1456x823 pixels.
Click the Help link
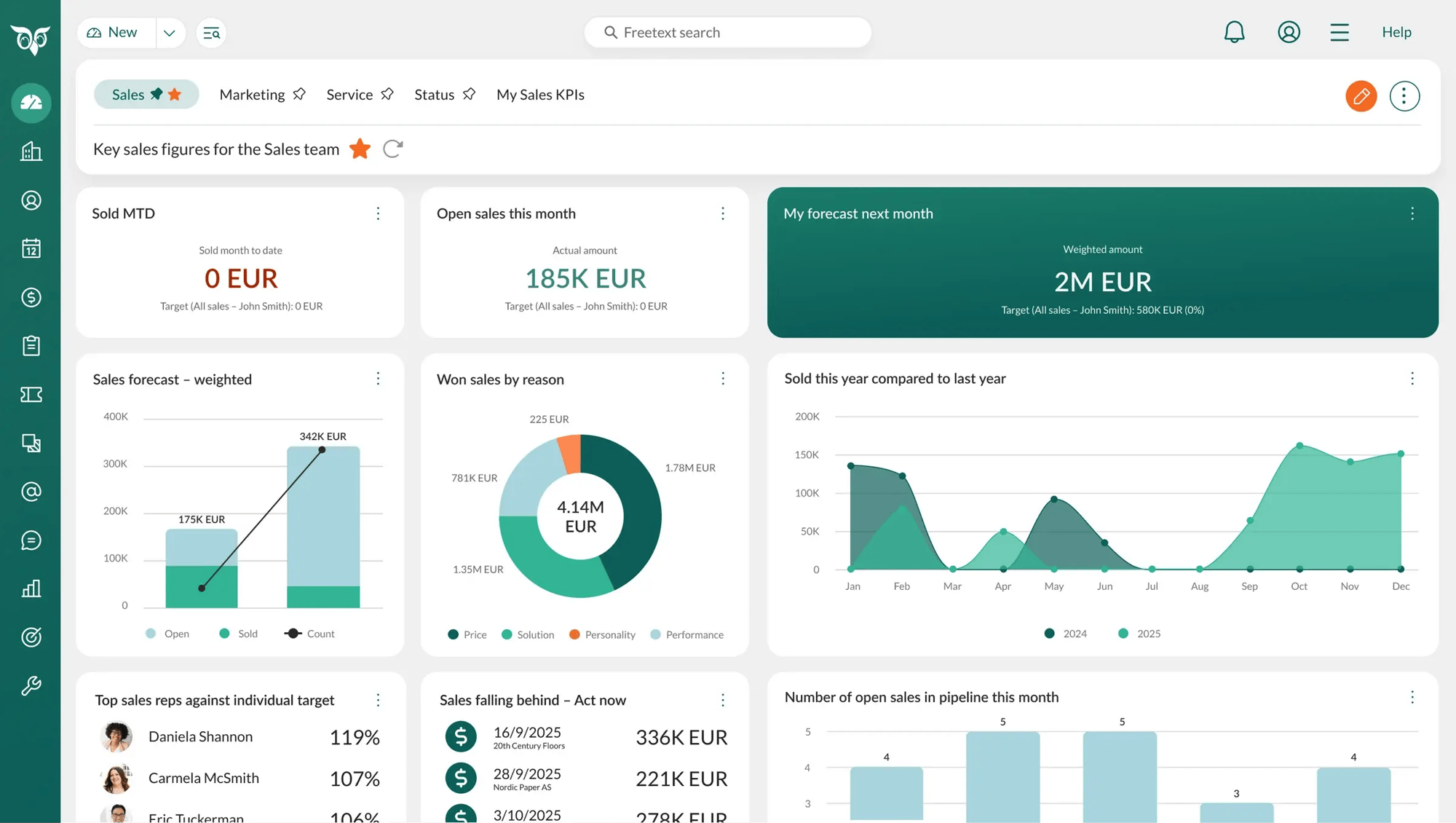click(x=1396, y=31)
